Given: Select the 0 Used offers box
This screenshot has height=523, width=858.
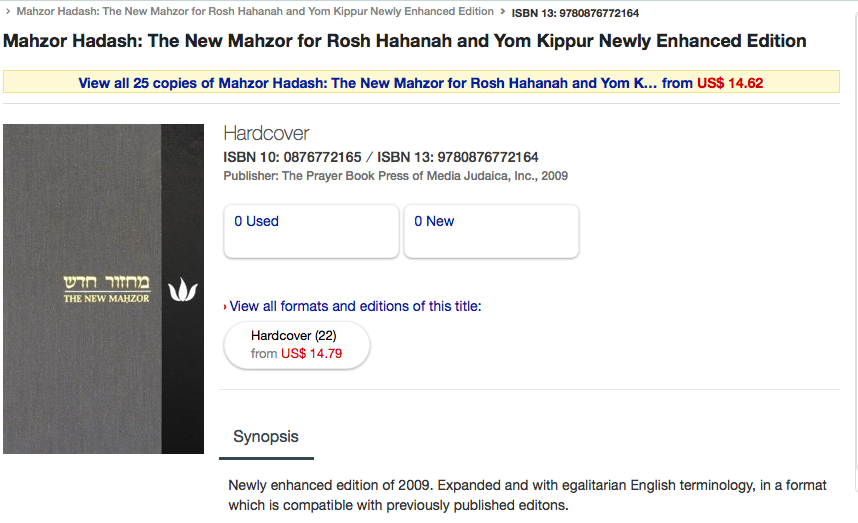Looking at the screenshot, I should click(x=311, y=231).
